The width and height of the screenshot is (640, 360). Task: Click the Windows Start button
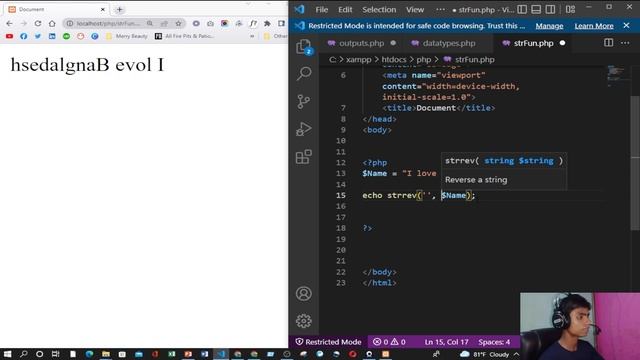(x=8, y=354)
